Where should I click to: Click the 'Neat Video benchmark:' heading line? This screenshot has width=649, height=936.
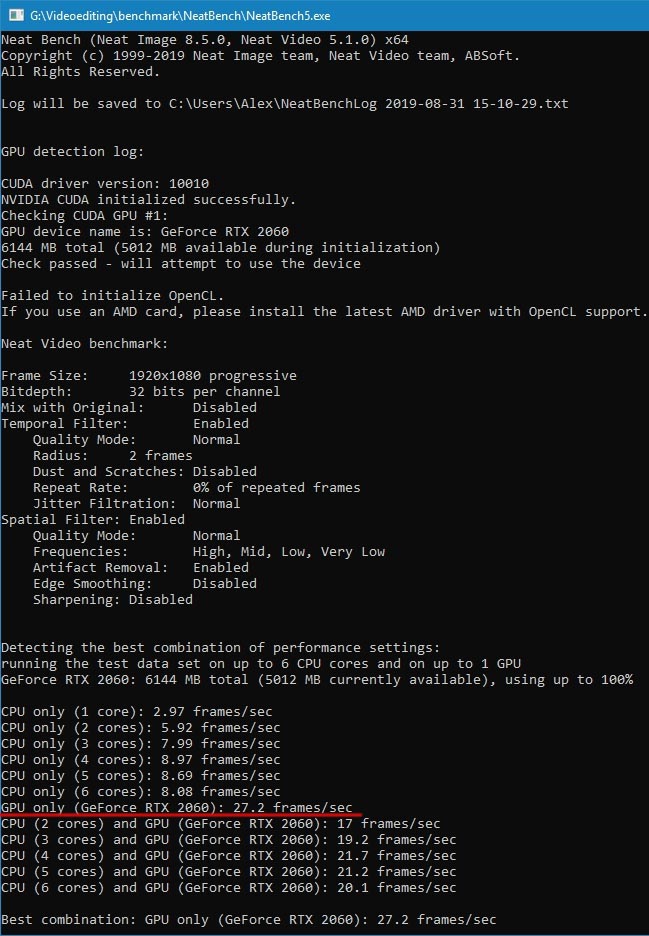(x=85, y=344)
